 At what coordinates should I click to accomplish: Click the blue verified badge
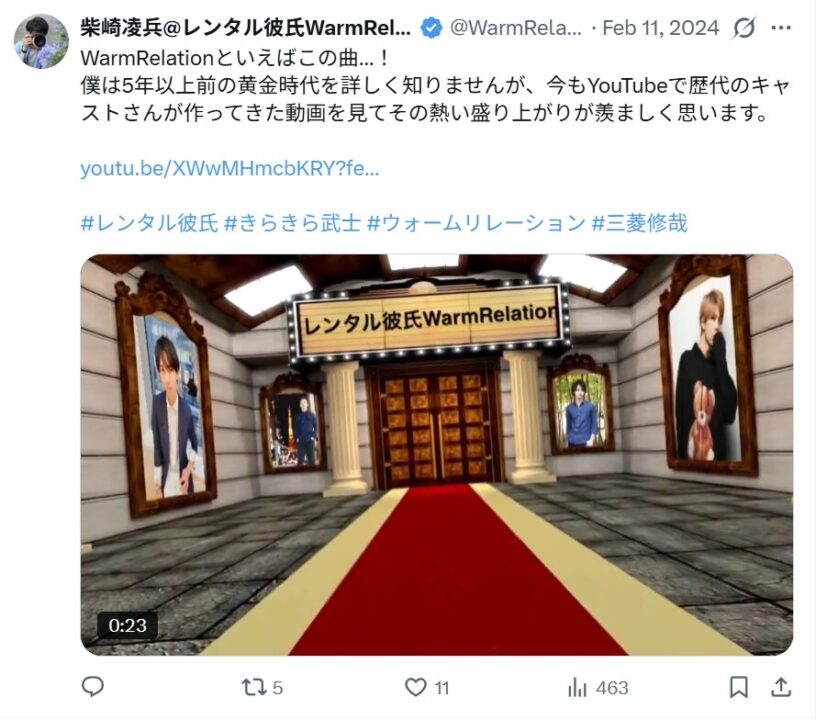[x=431, y=28]
